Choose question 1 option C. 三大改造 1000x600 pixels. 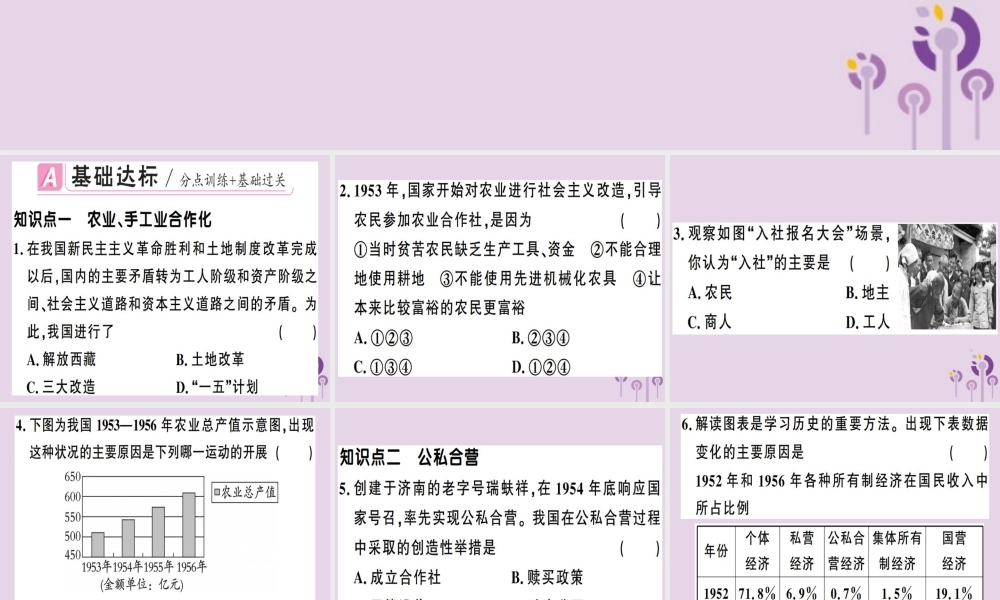click(61, 387)
